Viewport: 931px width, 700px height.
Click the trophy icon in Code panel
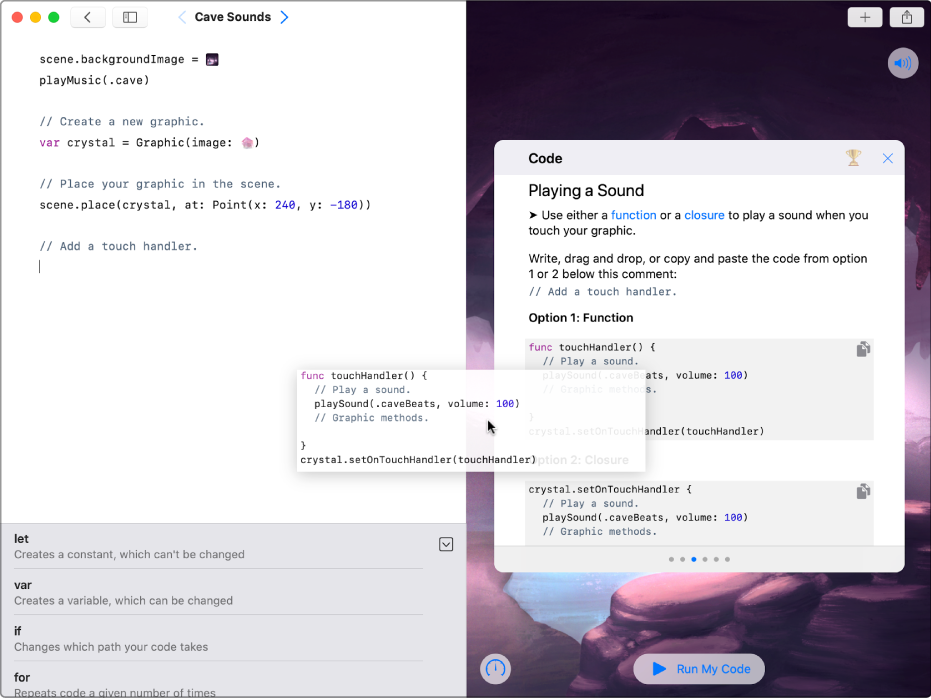click(x=853, y=158)
